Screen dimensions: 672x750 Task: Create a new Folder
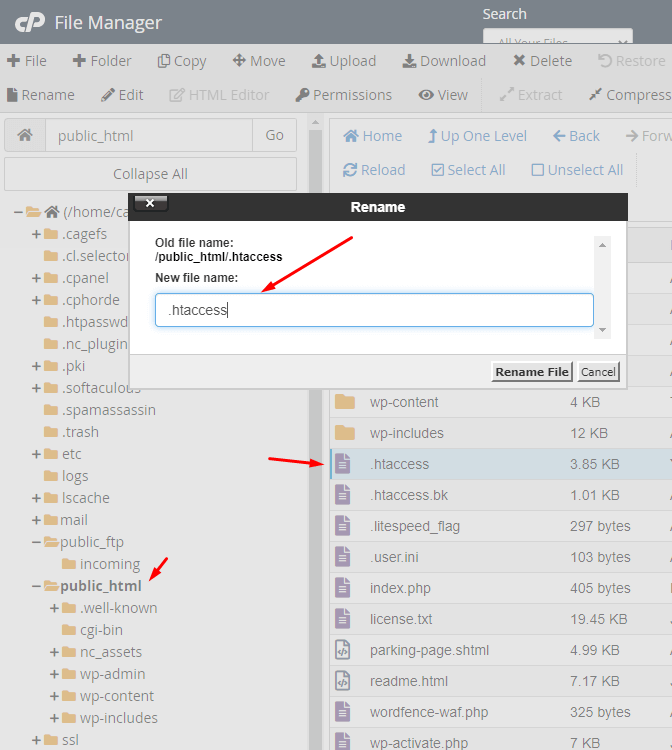coord(102,61)
